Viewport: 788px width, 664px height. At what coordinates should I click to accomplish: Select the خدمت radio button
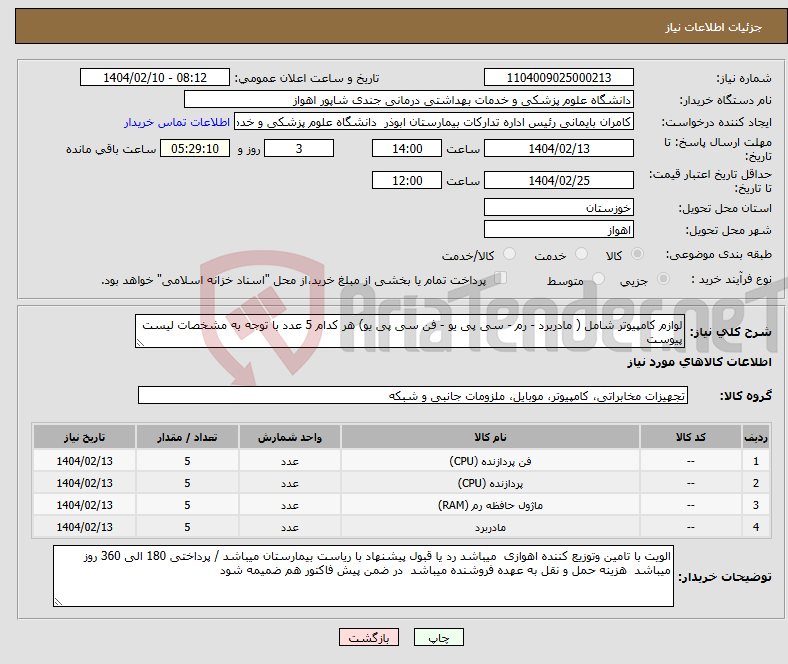coord(581,254)
